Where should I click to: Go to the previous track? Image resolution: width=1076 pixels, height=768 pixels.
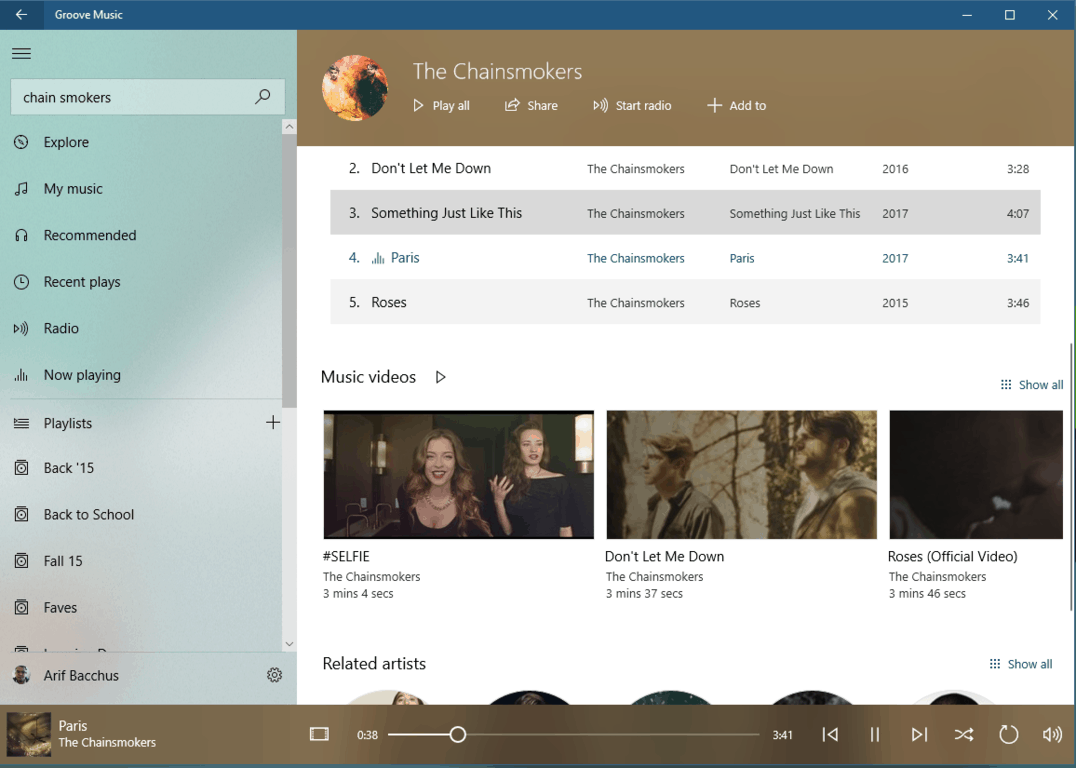[830, 735]
